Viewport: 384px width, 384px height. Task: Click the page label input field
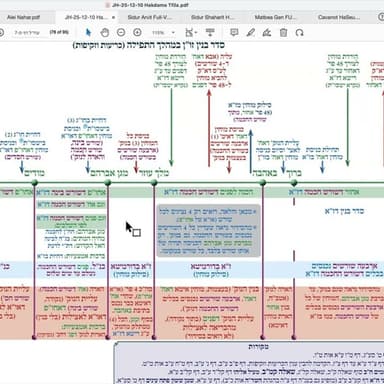pos(27,33)
